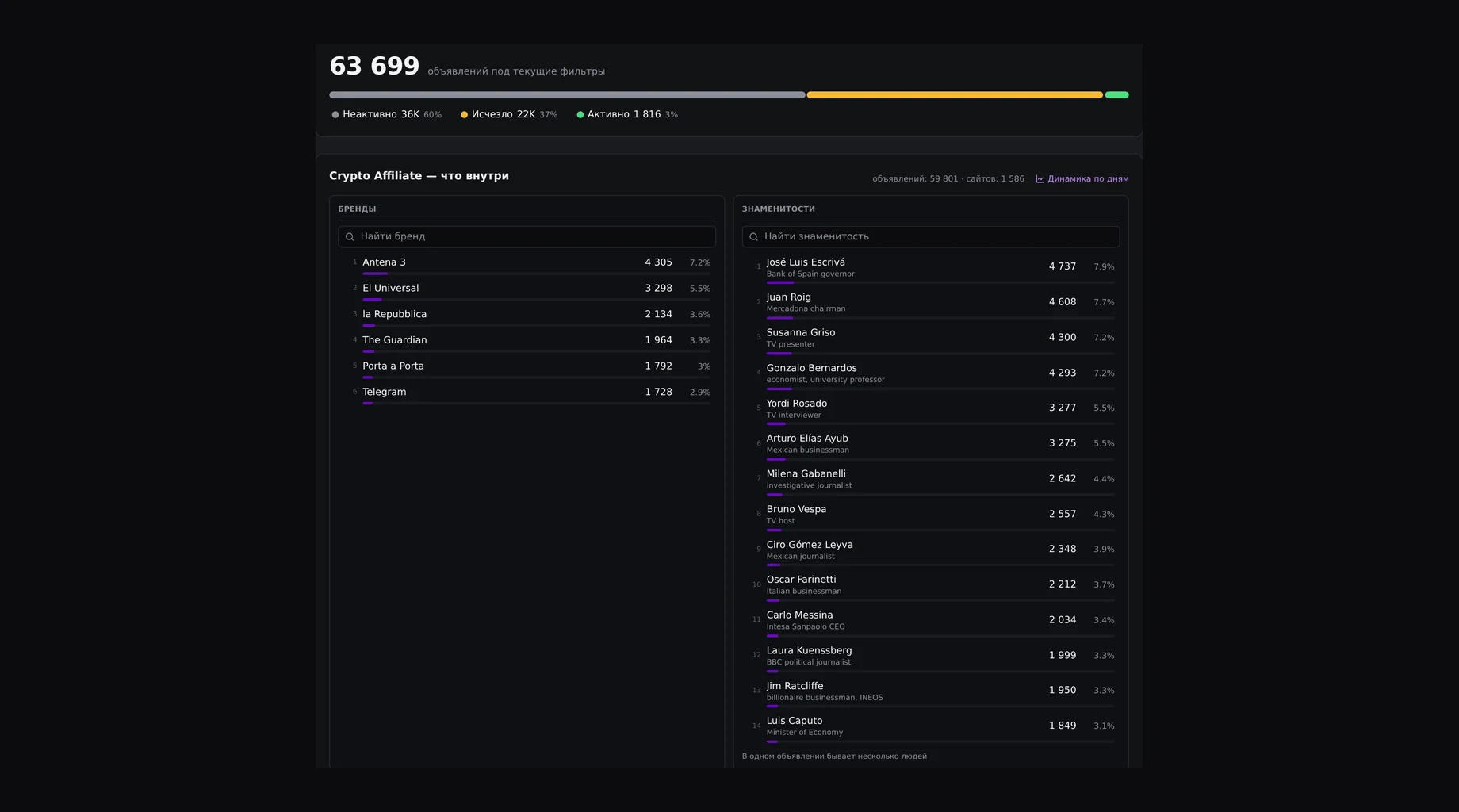Screen dimensions: 1459x812
Task: Select the Неактивно 36K legend item
Action: point(386,114)
